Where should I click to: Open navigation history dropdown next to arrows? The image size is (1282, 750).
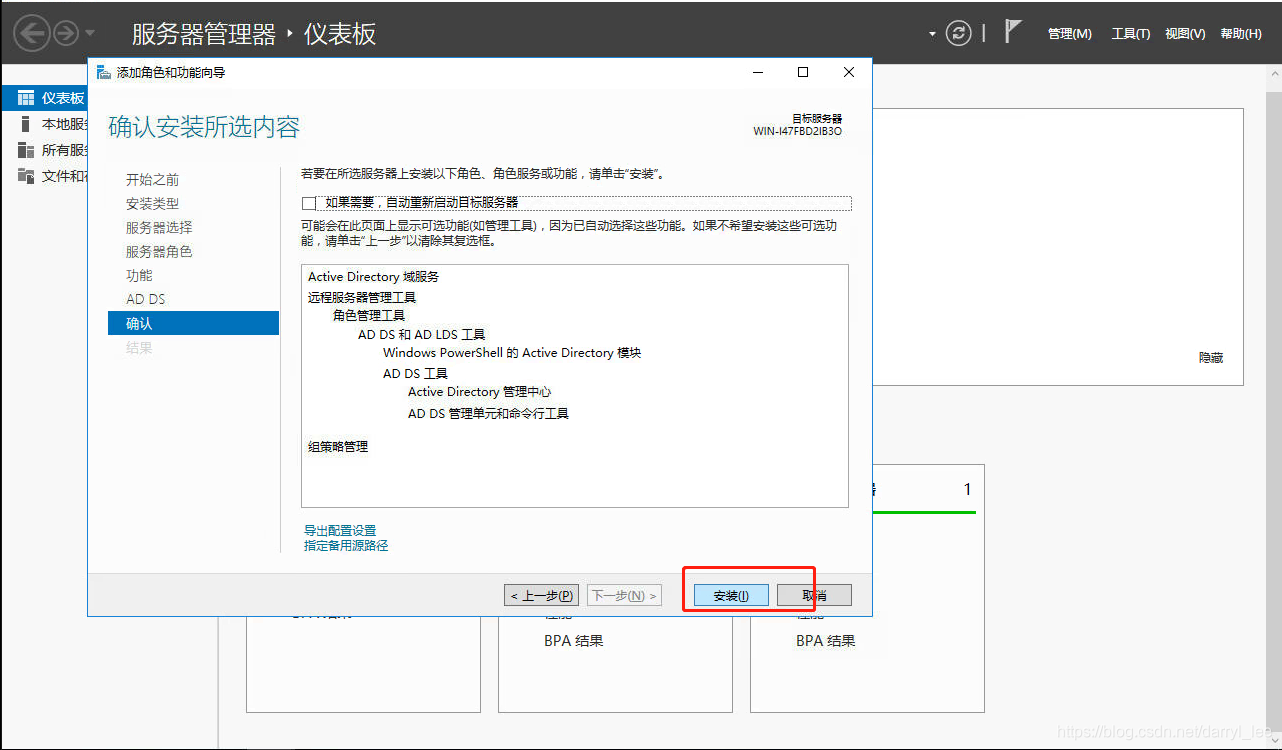click(90, 34)
